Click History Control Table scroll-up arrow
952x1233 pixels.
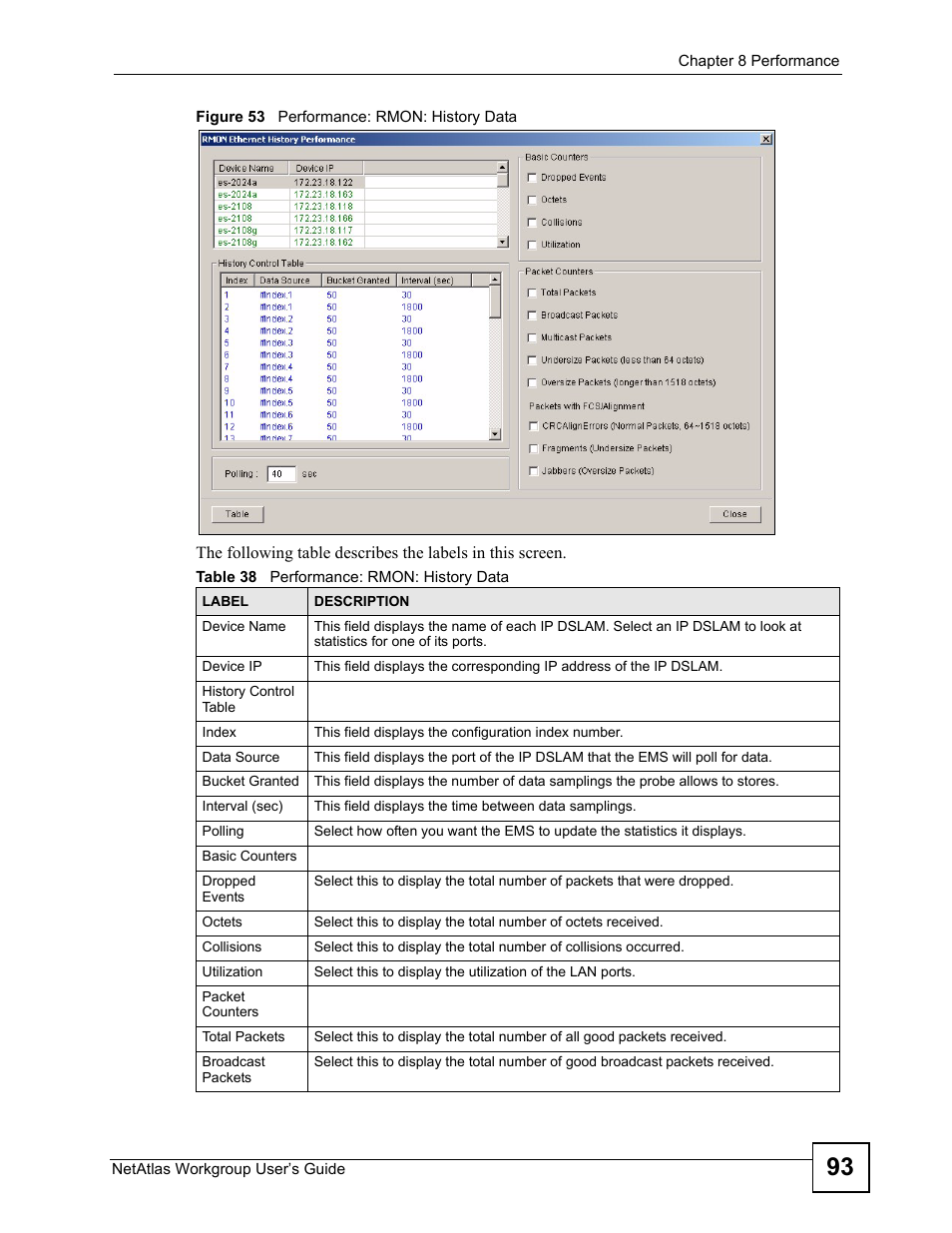point(495,280)
